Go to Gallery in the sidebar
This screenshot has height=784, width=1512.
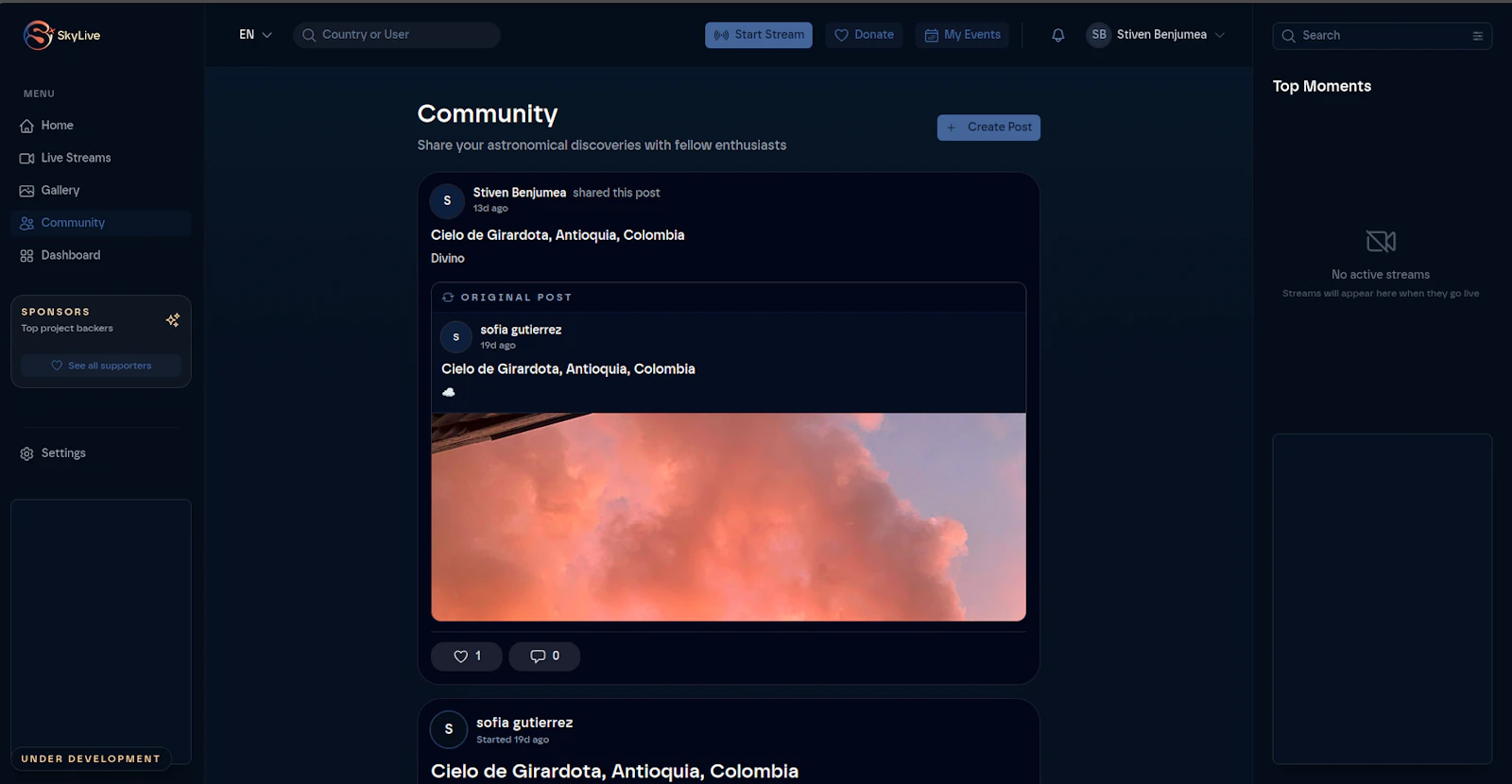click(101, 191)
